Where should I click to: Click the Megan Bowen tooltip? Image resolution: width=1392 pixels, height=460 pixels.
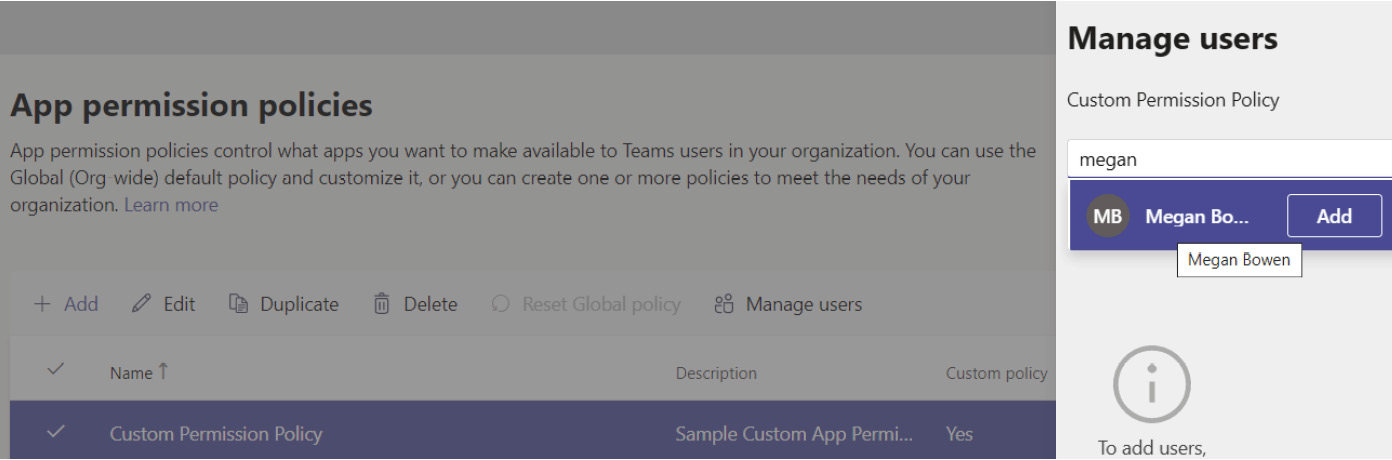click(x=1239, y=260)
